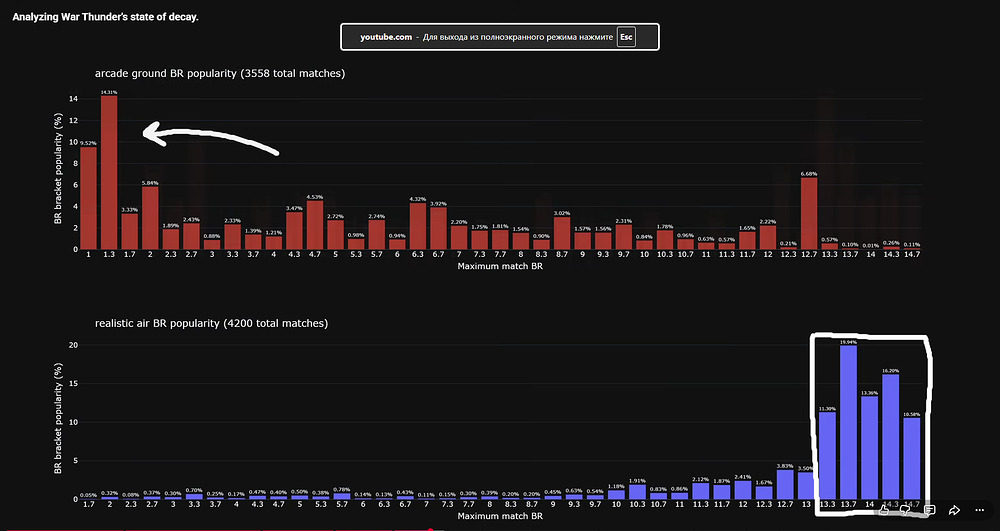
Task: Open the comments panel icon
Action: [930, 509]
